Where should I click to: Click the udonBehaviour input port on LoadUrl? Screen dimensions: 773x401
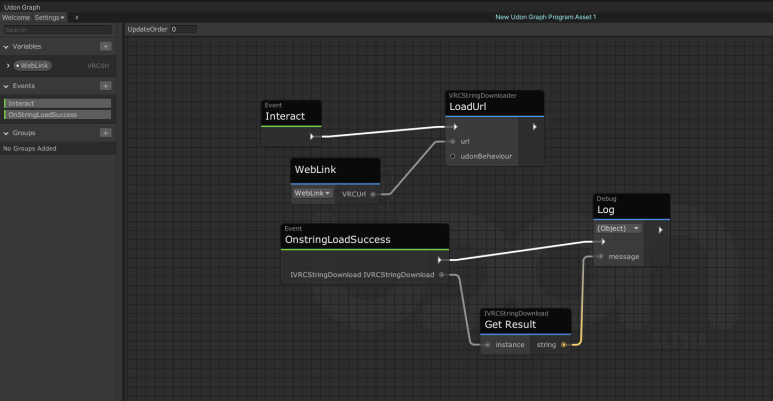453,156
